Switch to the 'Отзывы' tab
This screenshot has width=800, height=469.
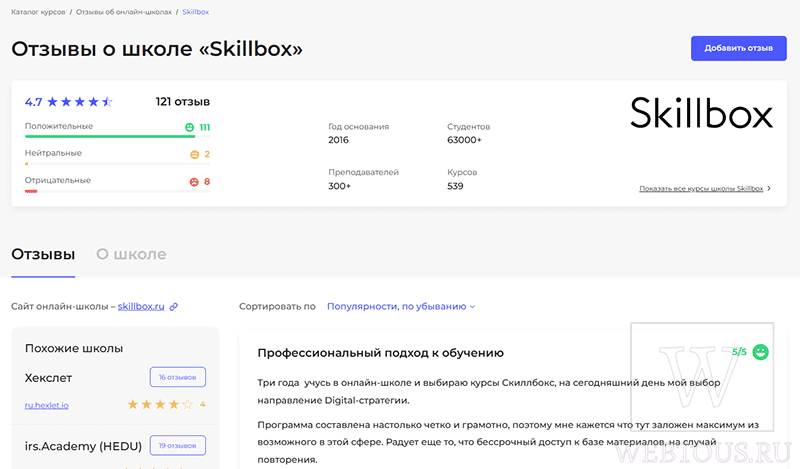43,254
